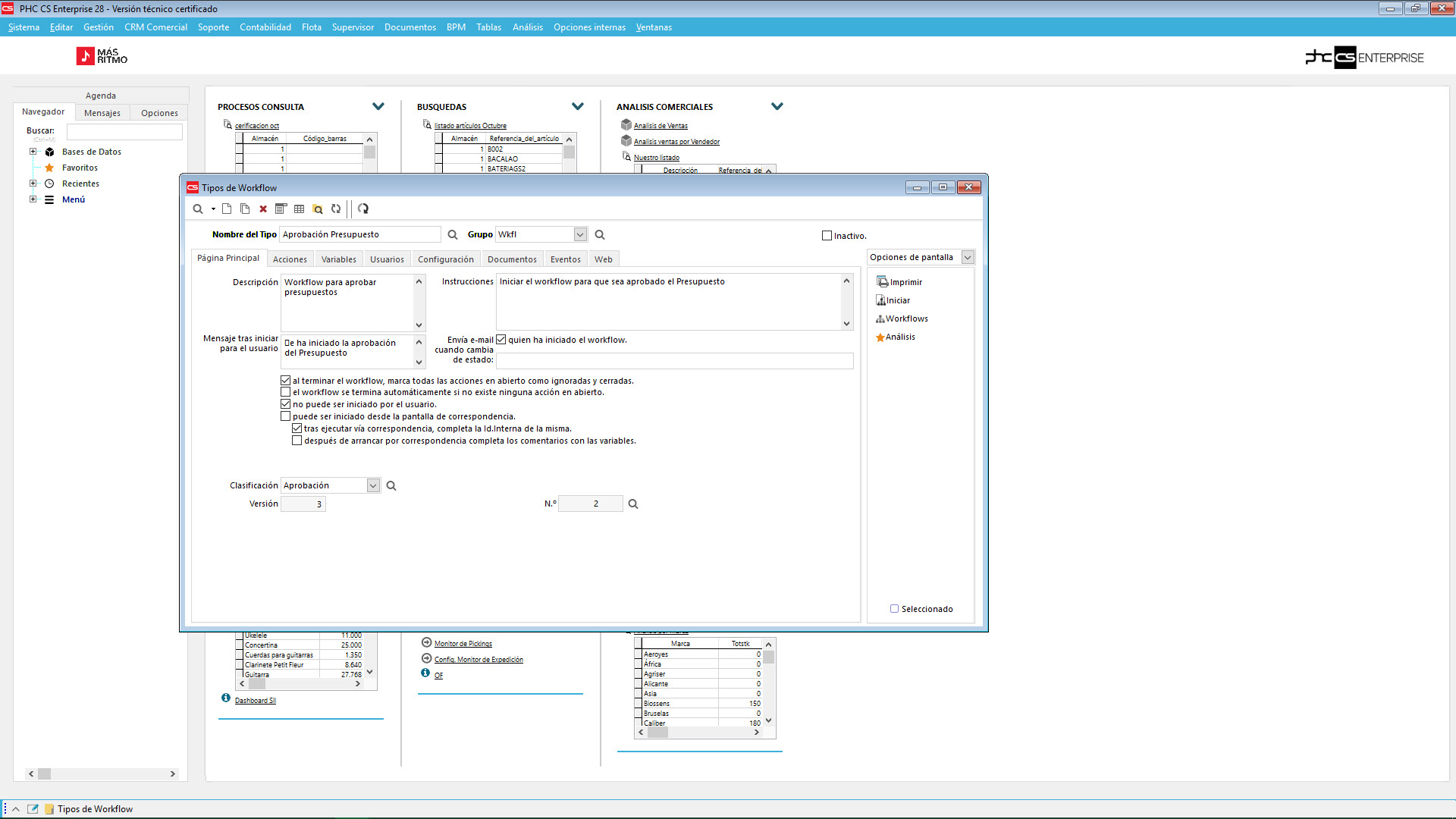Open listado artículos Octubre link

[x=470, y=126]
